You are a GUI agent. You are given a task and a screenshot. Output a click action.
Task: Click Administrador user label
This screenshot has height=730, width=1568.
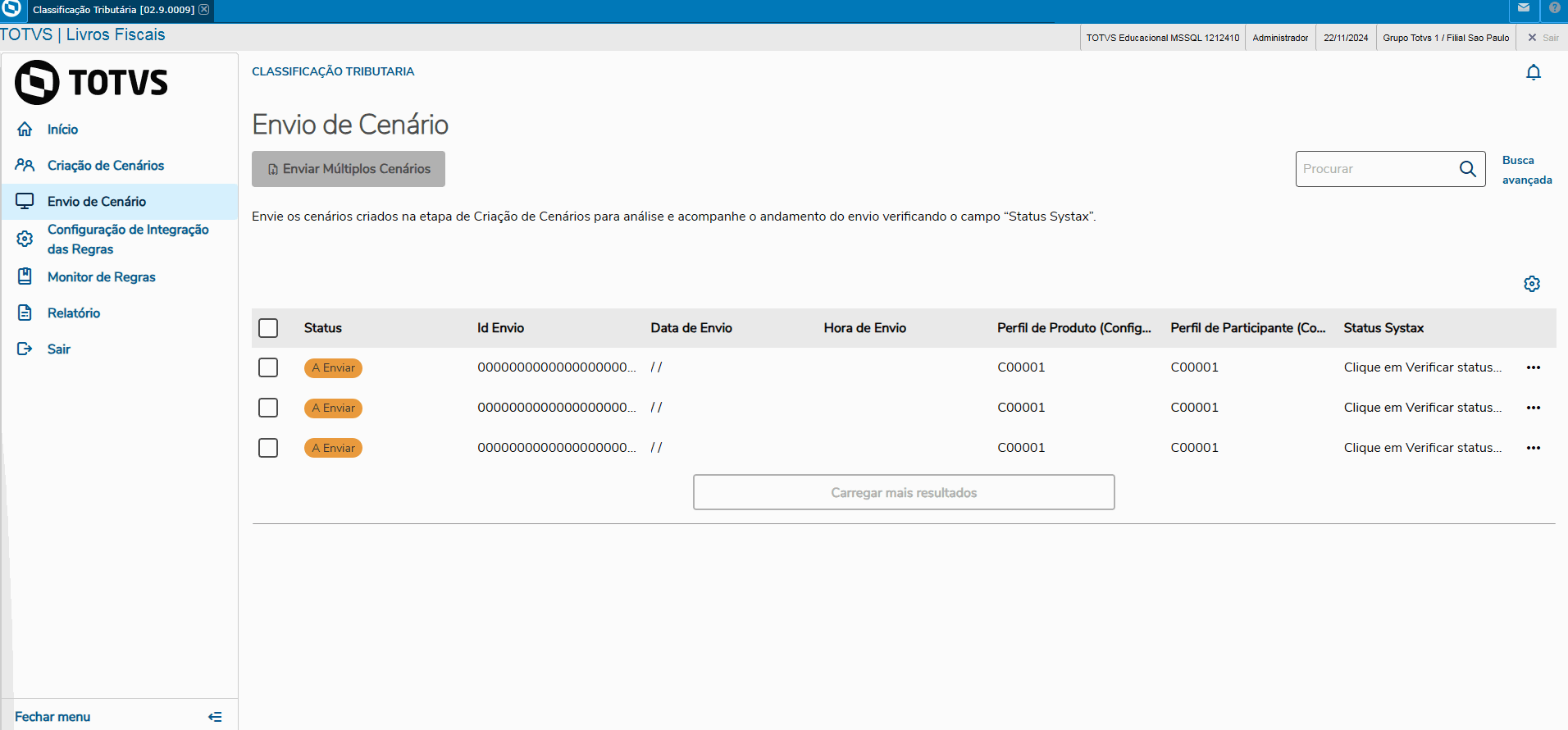point(1280,38)
